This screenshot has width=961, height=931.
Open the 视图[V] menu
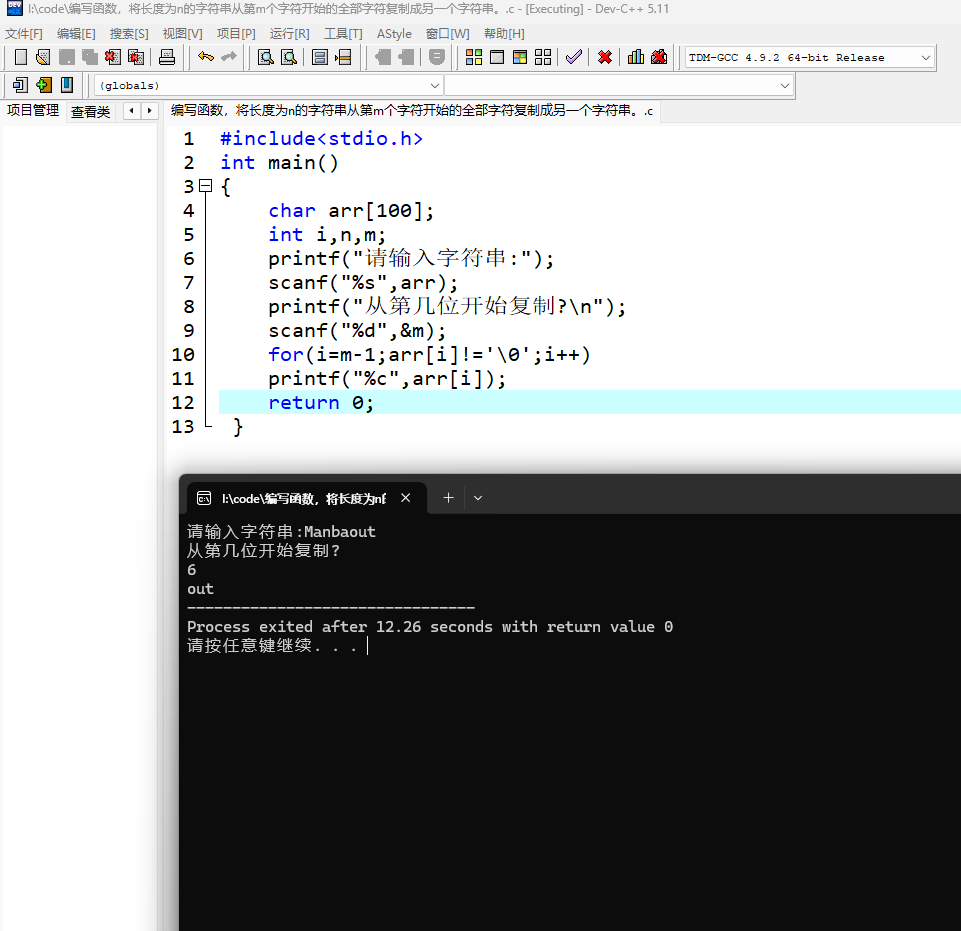point(182,34)
